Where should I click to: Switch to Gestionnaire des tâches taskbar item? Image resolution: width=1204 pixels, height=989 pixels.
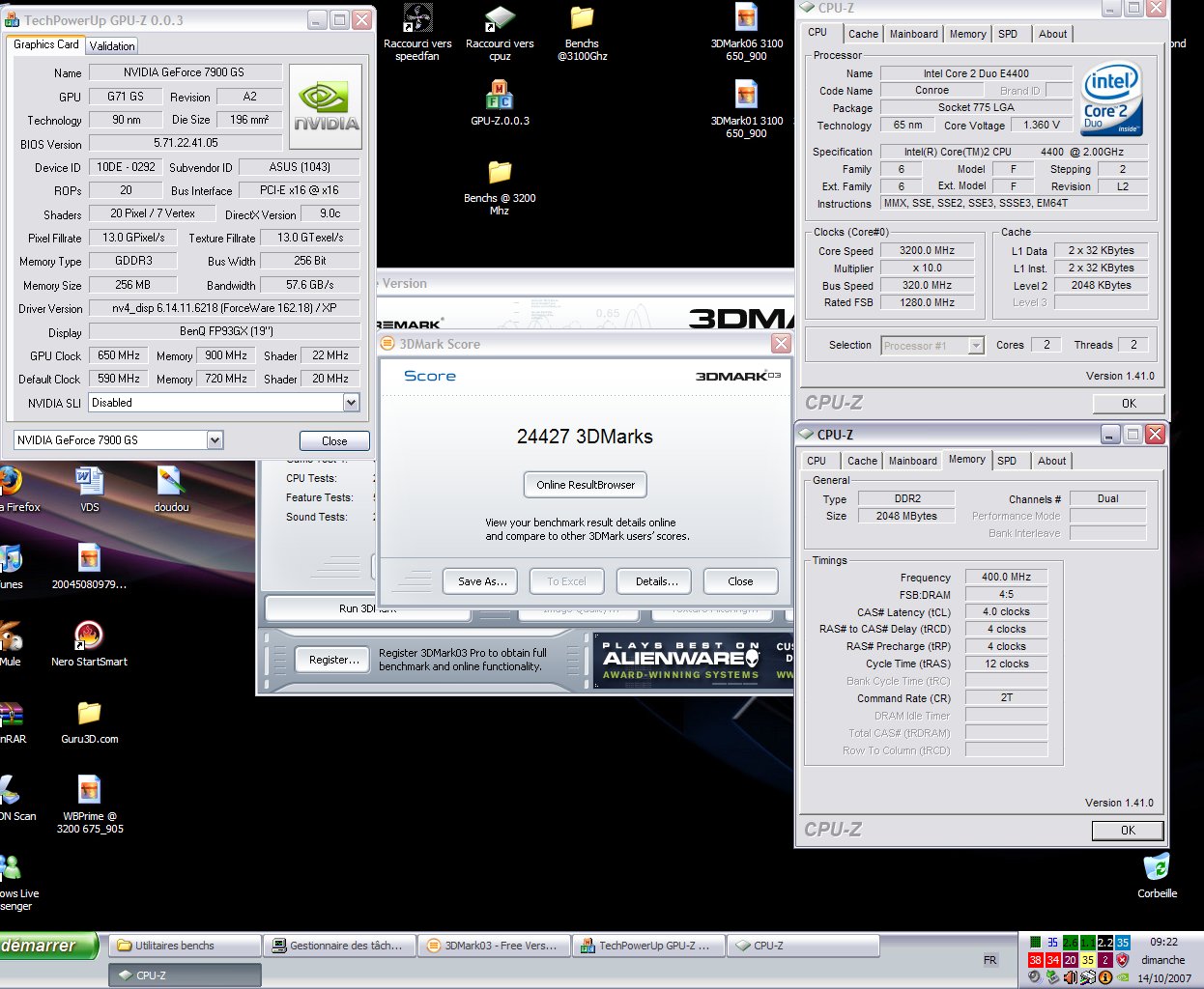pos(339,946)
